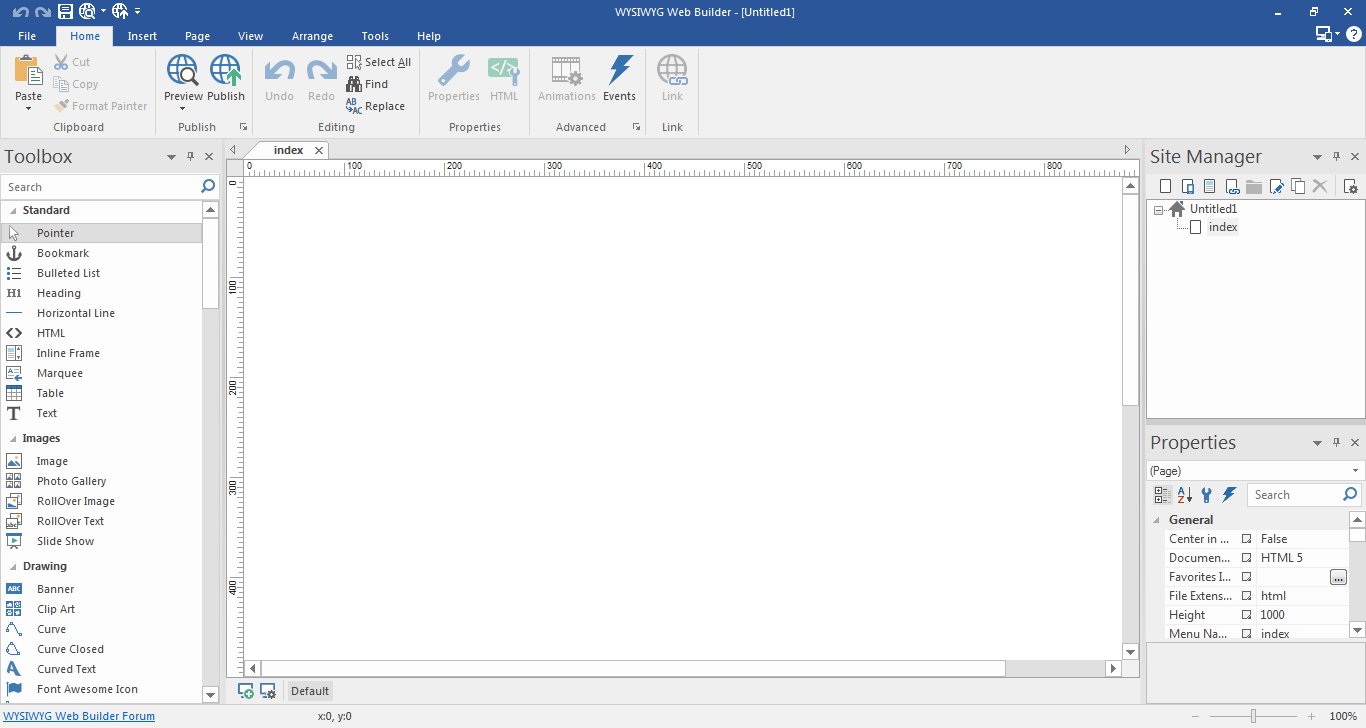
Task: Open the Events editor on the ribbon
Action: tap(619, 80)
